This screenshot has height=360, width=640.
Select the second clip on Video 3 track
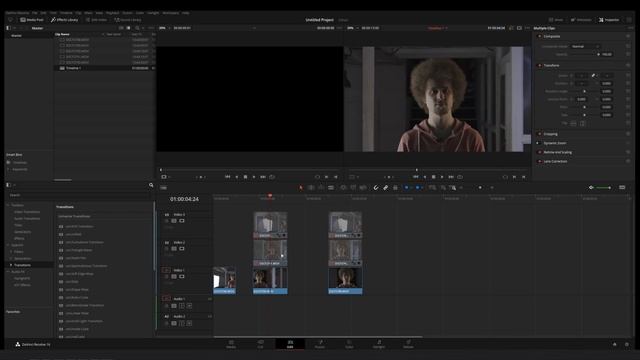coord(345,225)
